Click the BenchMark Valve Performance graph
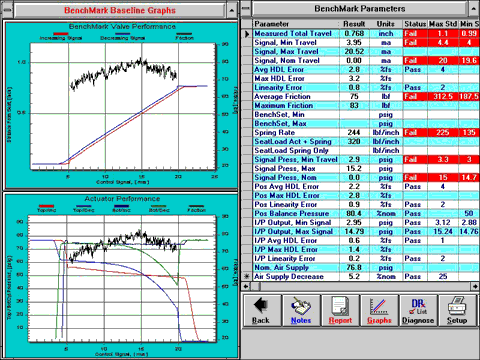480x360 pixels. click(x=123, y=106)
